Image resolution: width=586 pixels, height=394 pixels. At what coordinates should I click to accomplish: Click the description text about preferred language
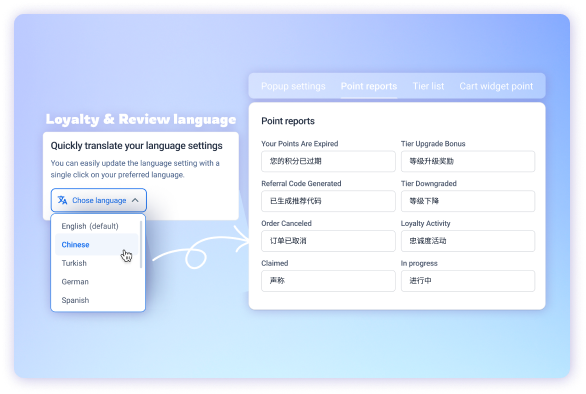135,169
